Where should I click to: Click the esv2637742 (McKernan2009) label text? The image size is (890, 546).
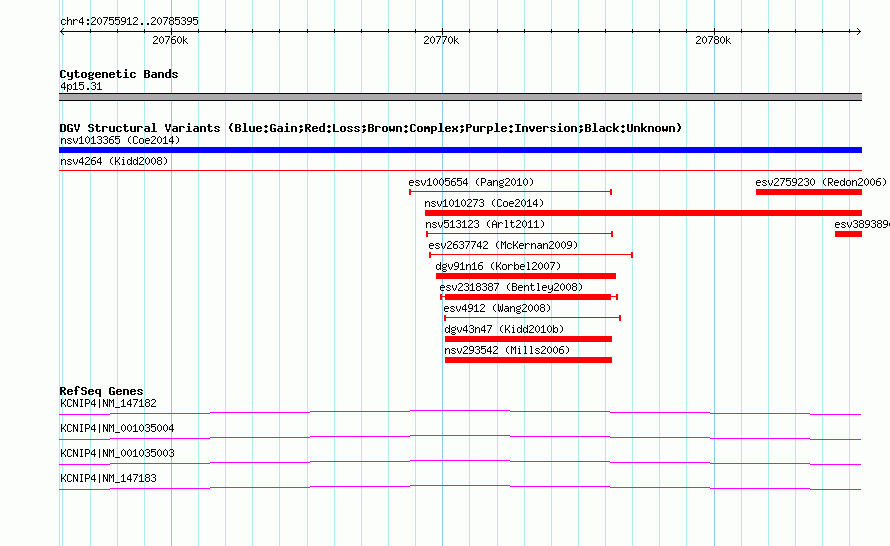click(x=503, y=245)
